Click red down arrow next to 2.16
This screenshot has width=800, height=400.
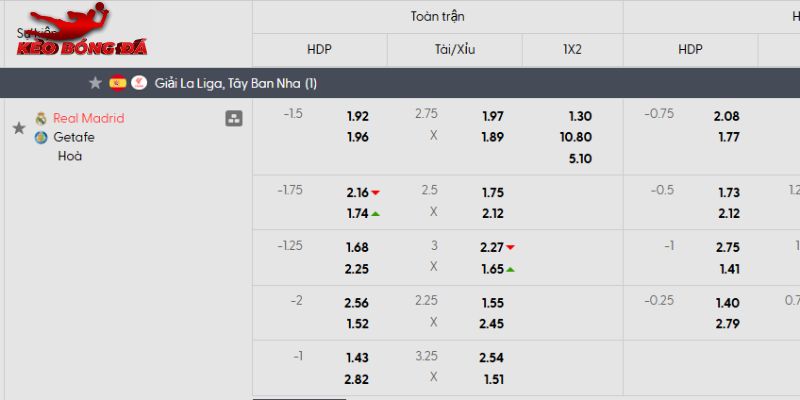tap(376, 192)
